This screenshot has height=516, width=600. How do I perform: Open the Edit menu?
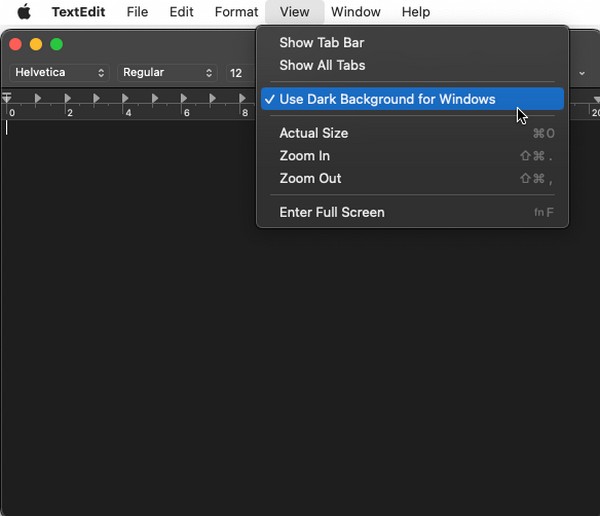181,12
